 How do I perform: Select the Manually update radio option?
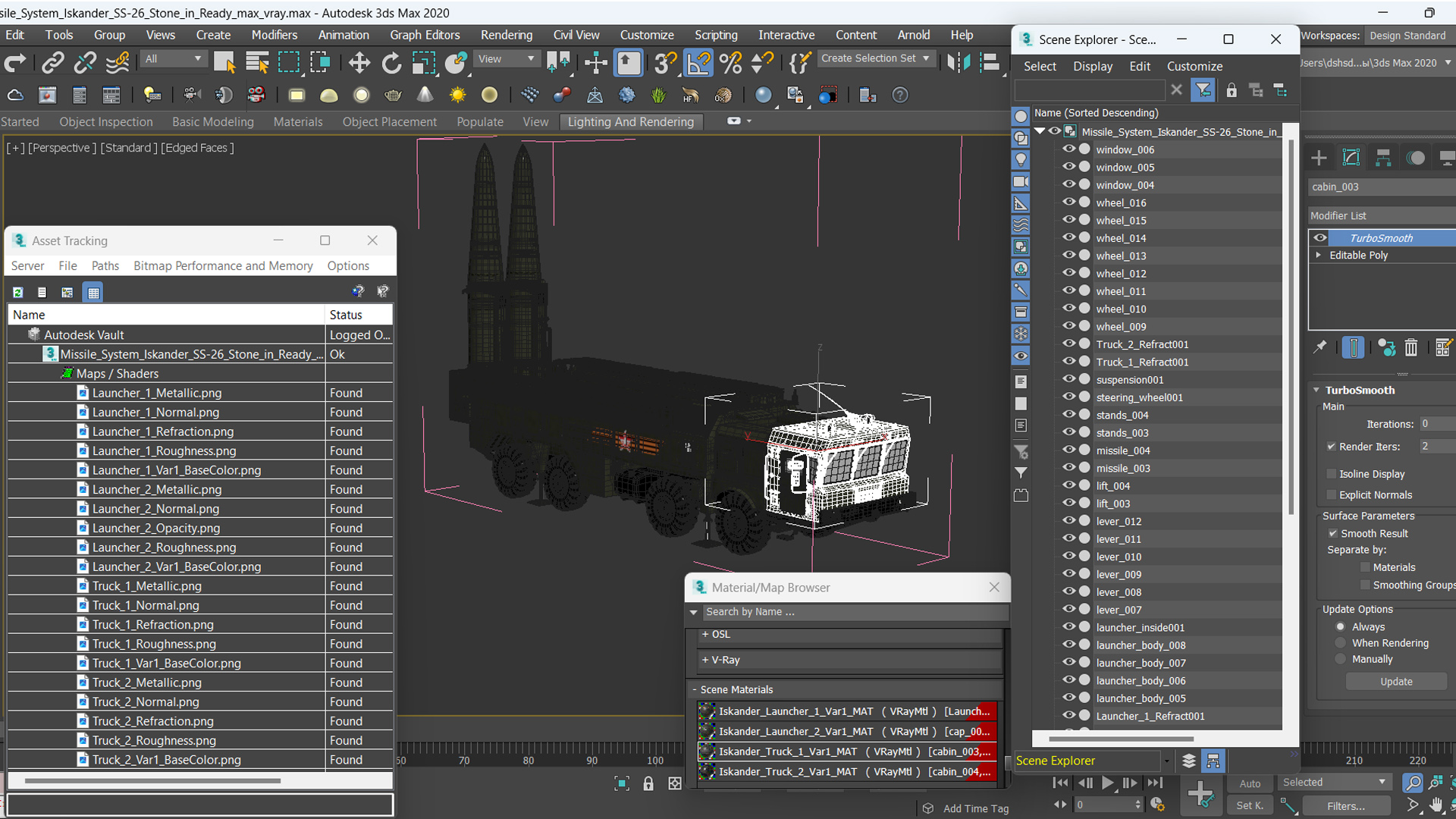point(1341,660)
